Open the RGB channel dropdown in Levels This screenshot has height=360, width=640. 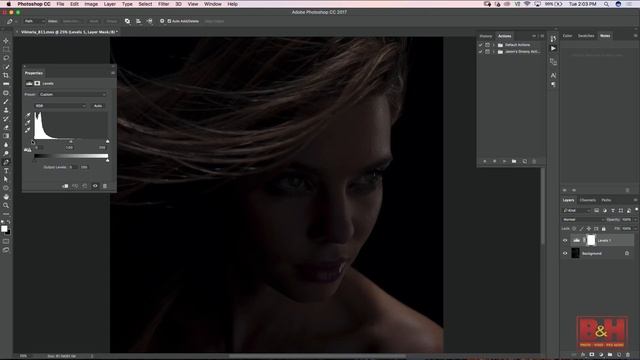coord(60,106)
